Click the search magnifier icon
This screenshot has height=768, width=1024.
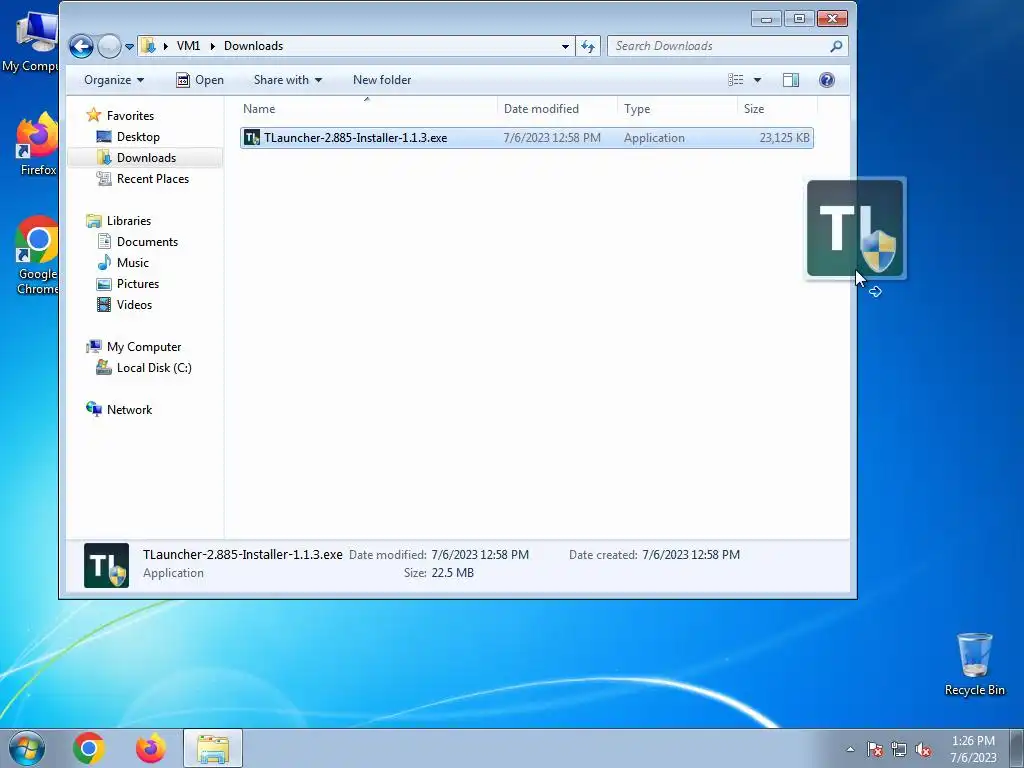[x=836, y=46]
